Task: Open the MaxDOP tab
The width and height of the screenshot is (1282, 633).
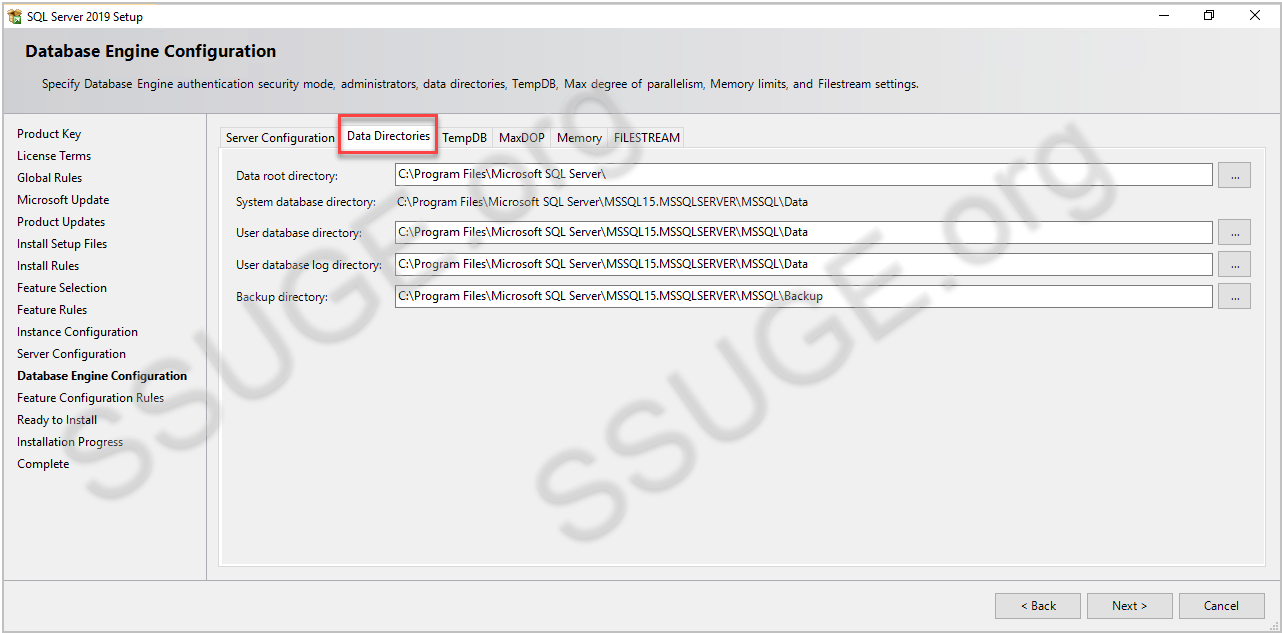Action: (x=521, y=138)
